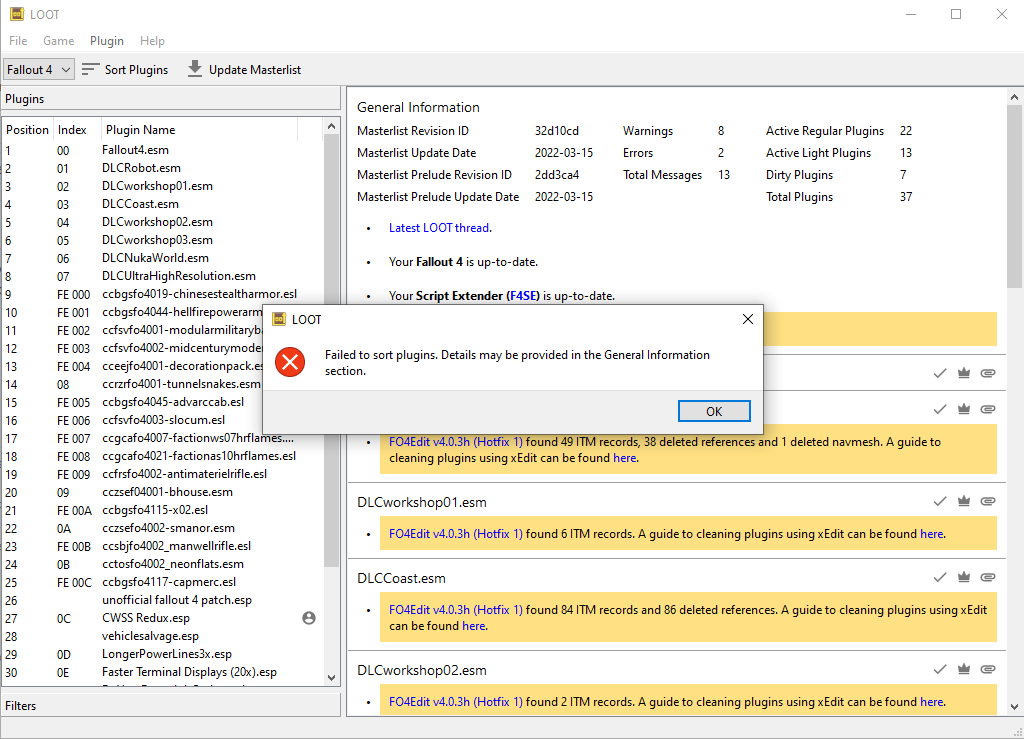Click the crown master-file icon on DLCCoast.esm
The width and height of the screenshot is (1024, 739).
pyautogui.click(x=964, y=577)
